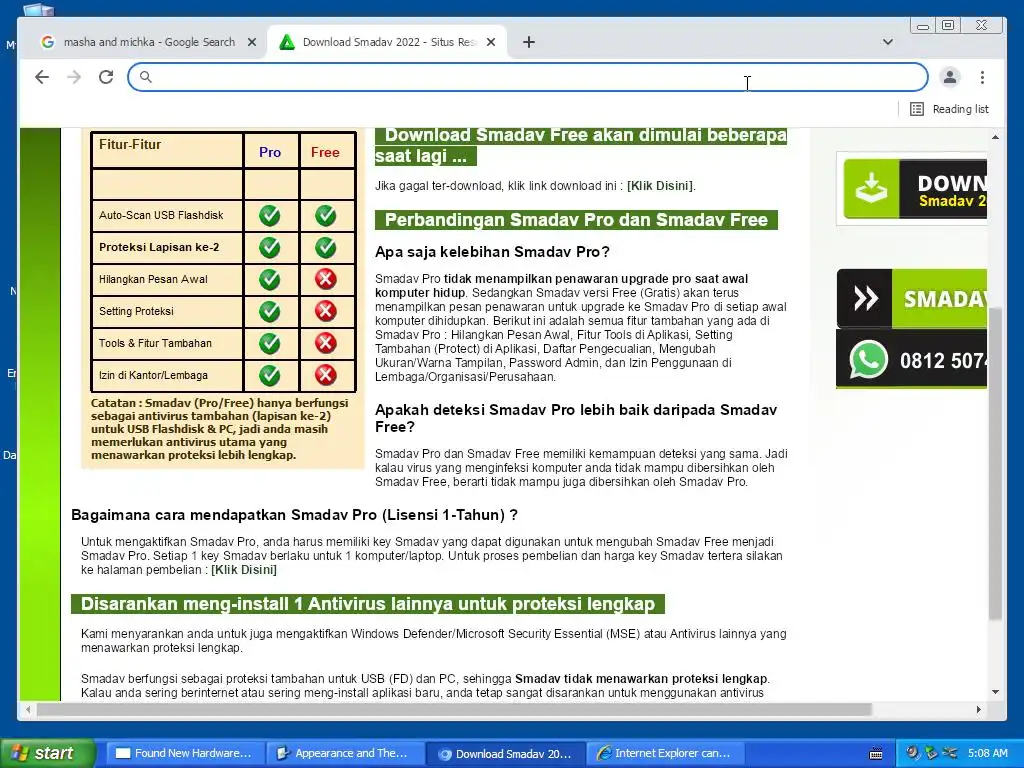The width and height of the screenshot is (1024, 768).
Task: Click Pro checkmark for Tools & Fitur Tambahan
Action: pos(270,344)
